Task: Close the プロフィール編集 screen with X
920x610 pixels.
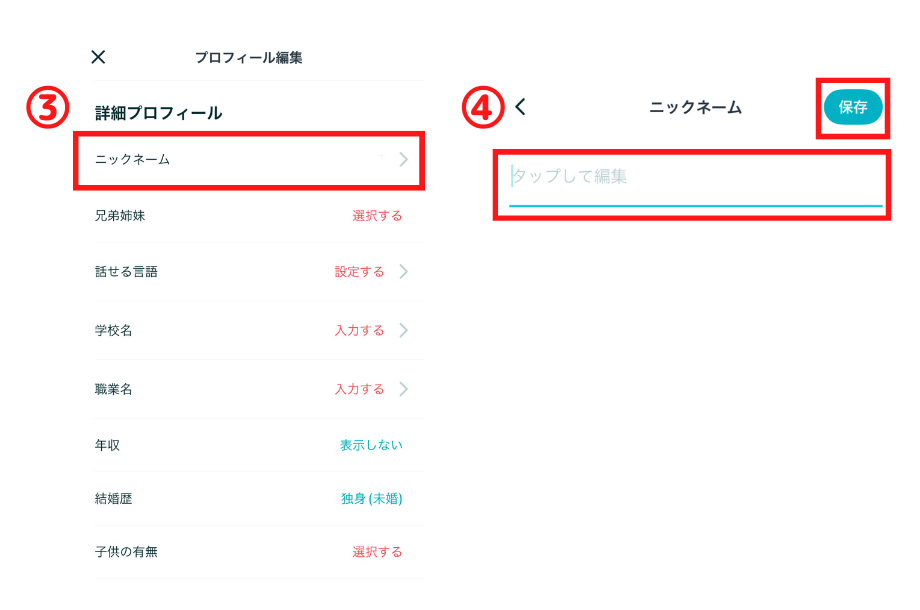Action: coord(97,57)
